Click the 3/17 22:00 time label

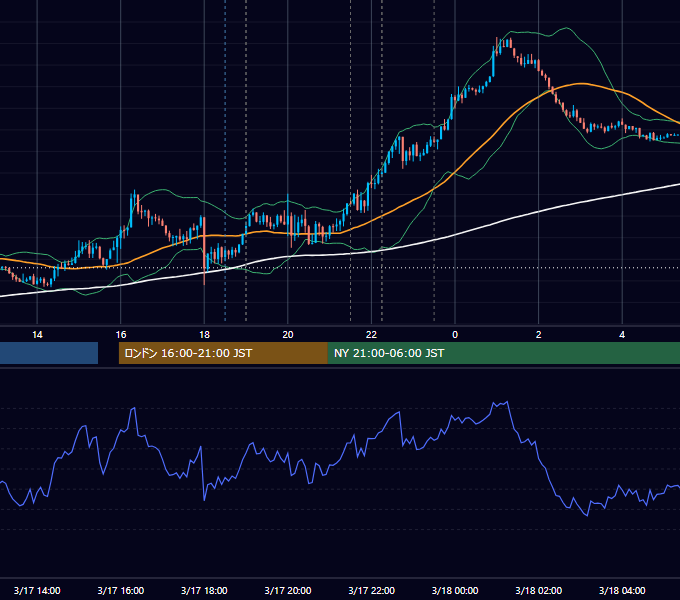(371, 590)
